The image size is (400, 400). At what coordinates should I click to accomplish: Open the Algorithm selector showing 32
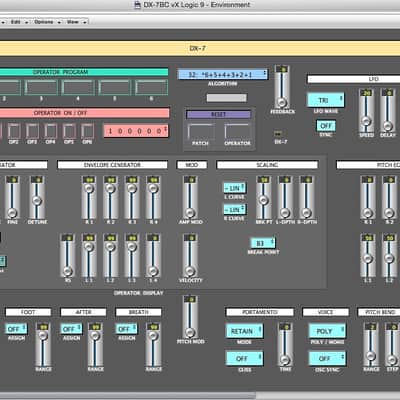click(x=223, y=74)
